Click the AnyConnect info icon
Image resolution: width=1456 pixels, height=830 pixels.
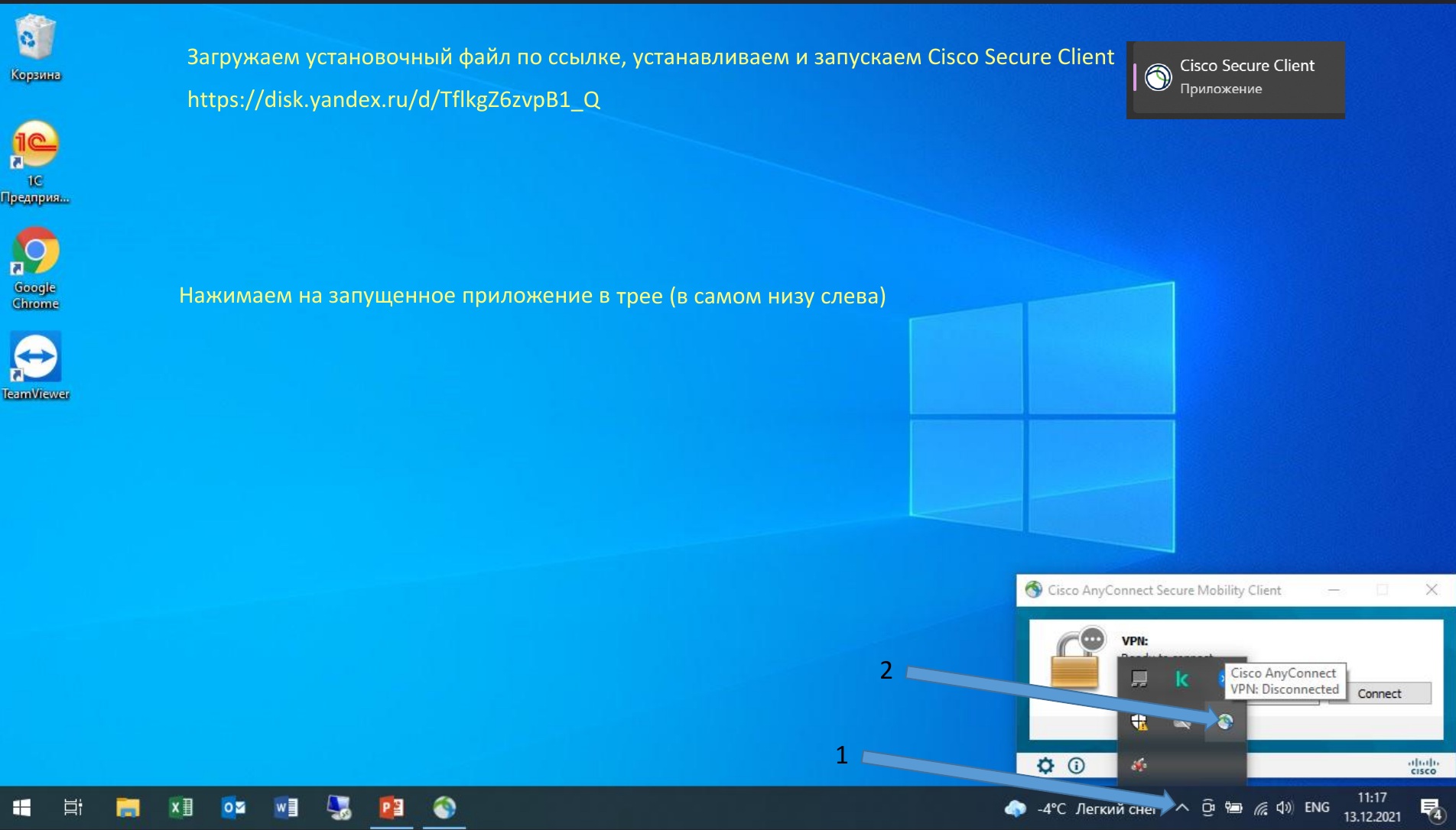click(x=1076, y=765)
